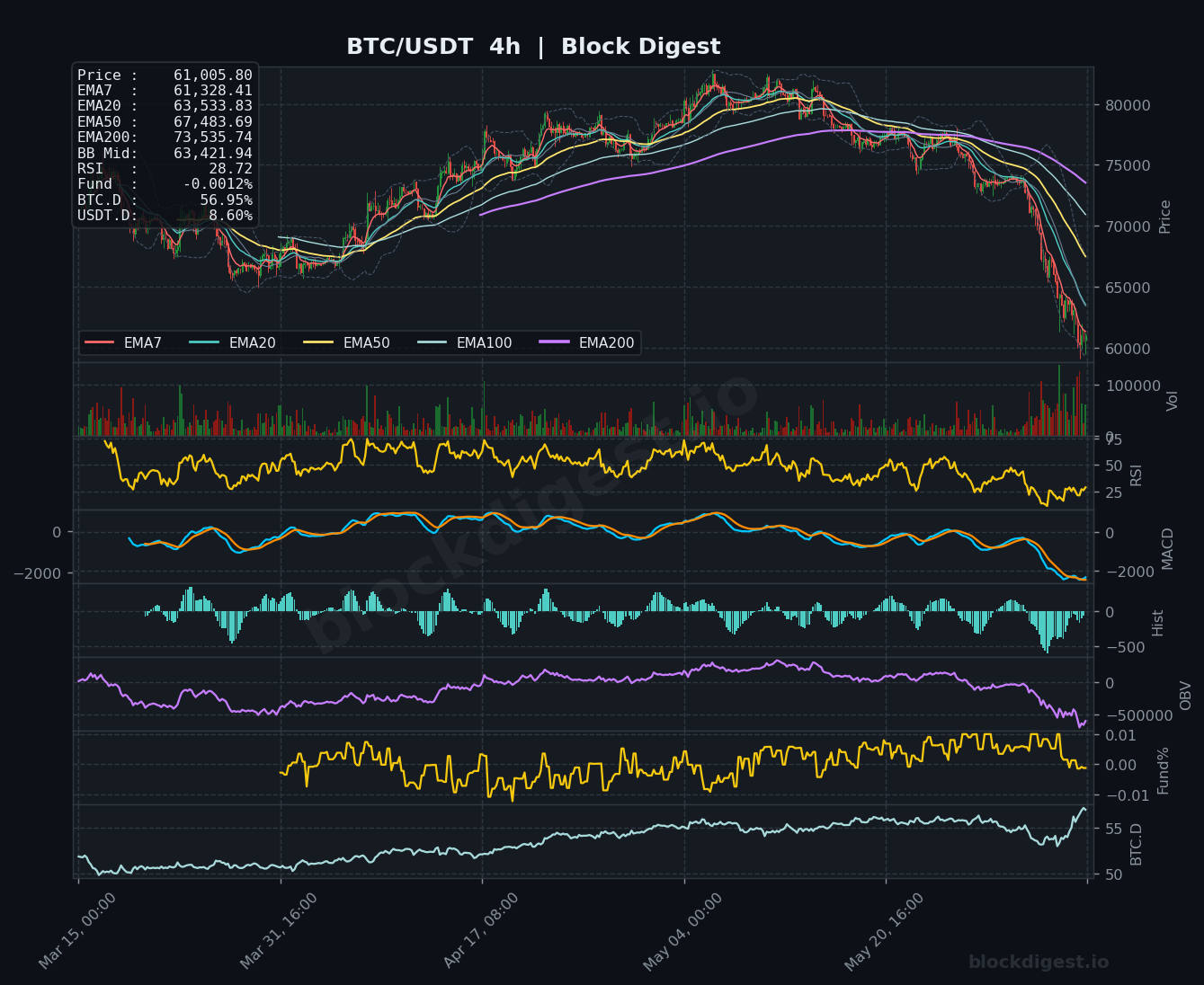Click the Mar 15, 00:00 date label
The width and height of the screenshot is (1204, 985).
pyautogui.click(x=77, y=931)
